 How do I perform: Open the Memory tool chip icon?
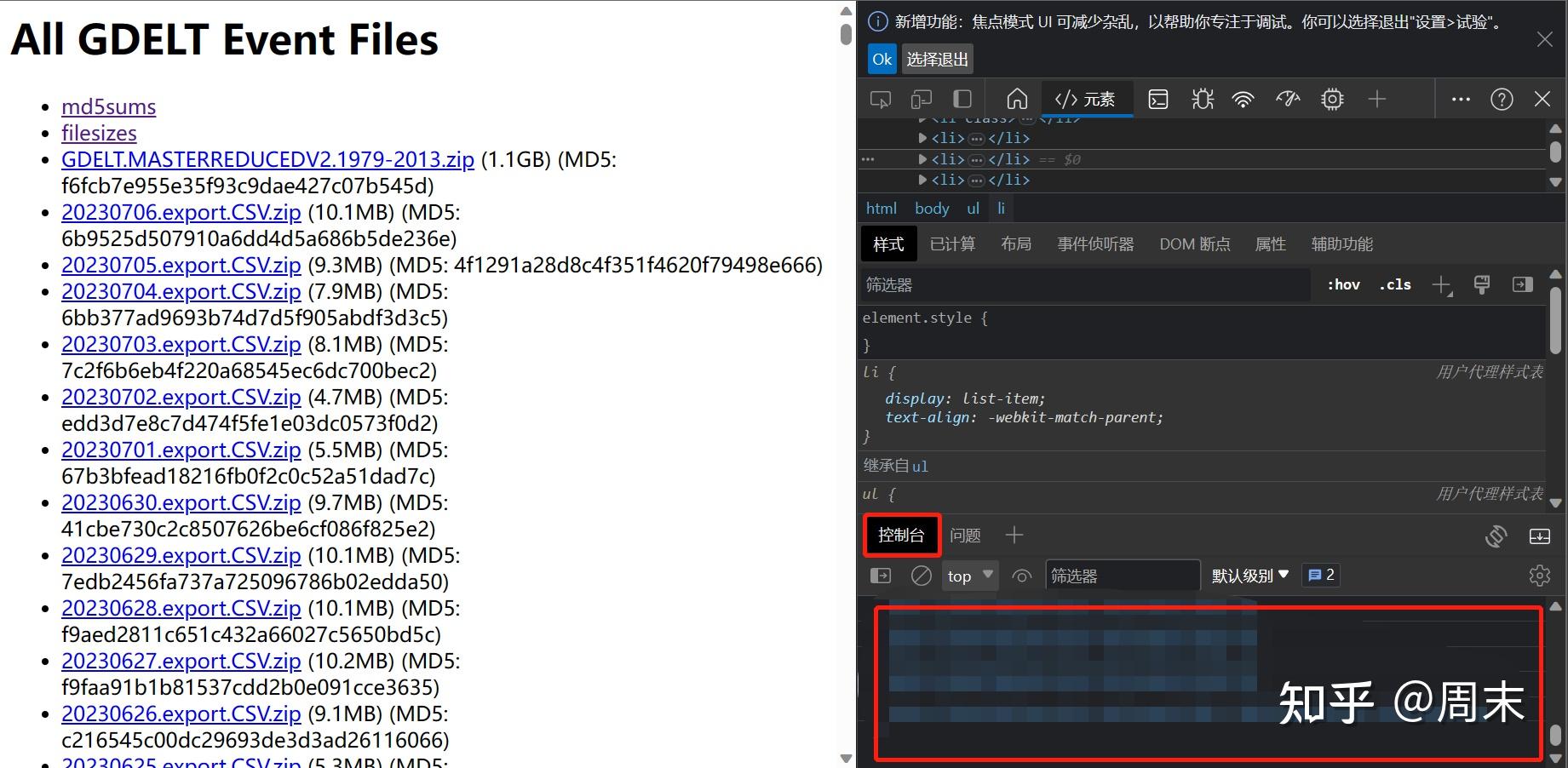[x=1331, y=98]
